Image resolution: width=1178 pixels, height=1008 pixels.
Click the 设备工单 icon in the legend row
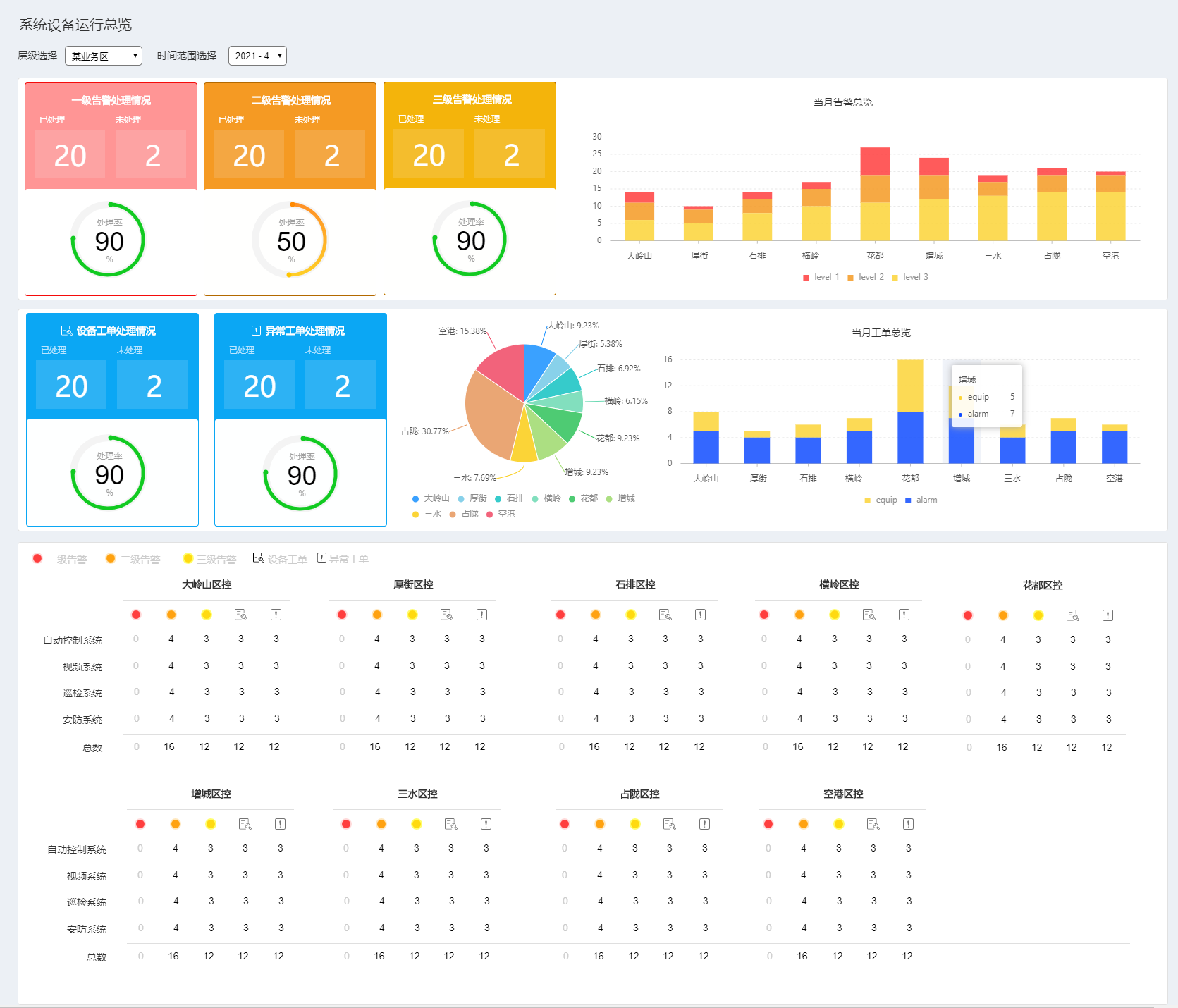(258, 558)
